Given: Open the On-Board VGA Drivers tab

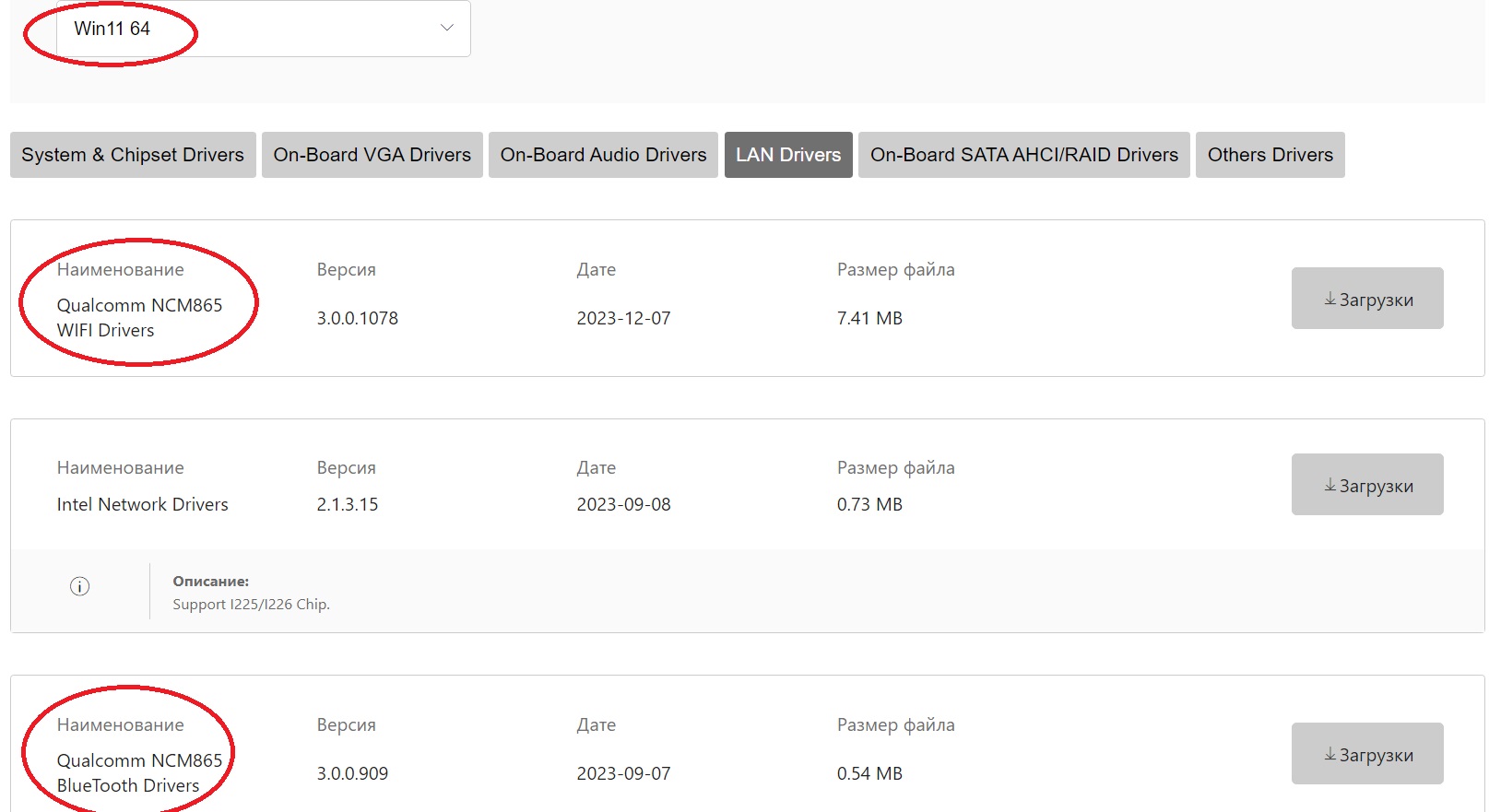Looking at the screenshot, I should 372,155.
